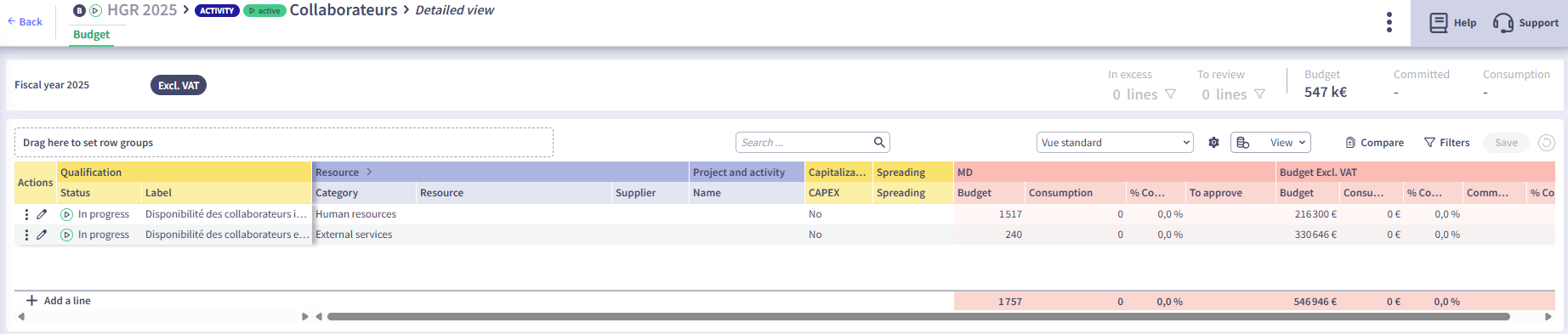Viewport: 1568px width, 334px height.
Task: Open the three-dot options menu in header
Action: point(1389,22)
